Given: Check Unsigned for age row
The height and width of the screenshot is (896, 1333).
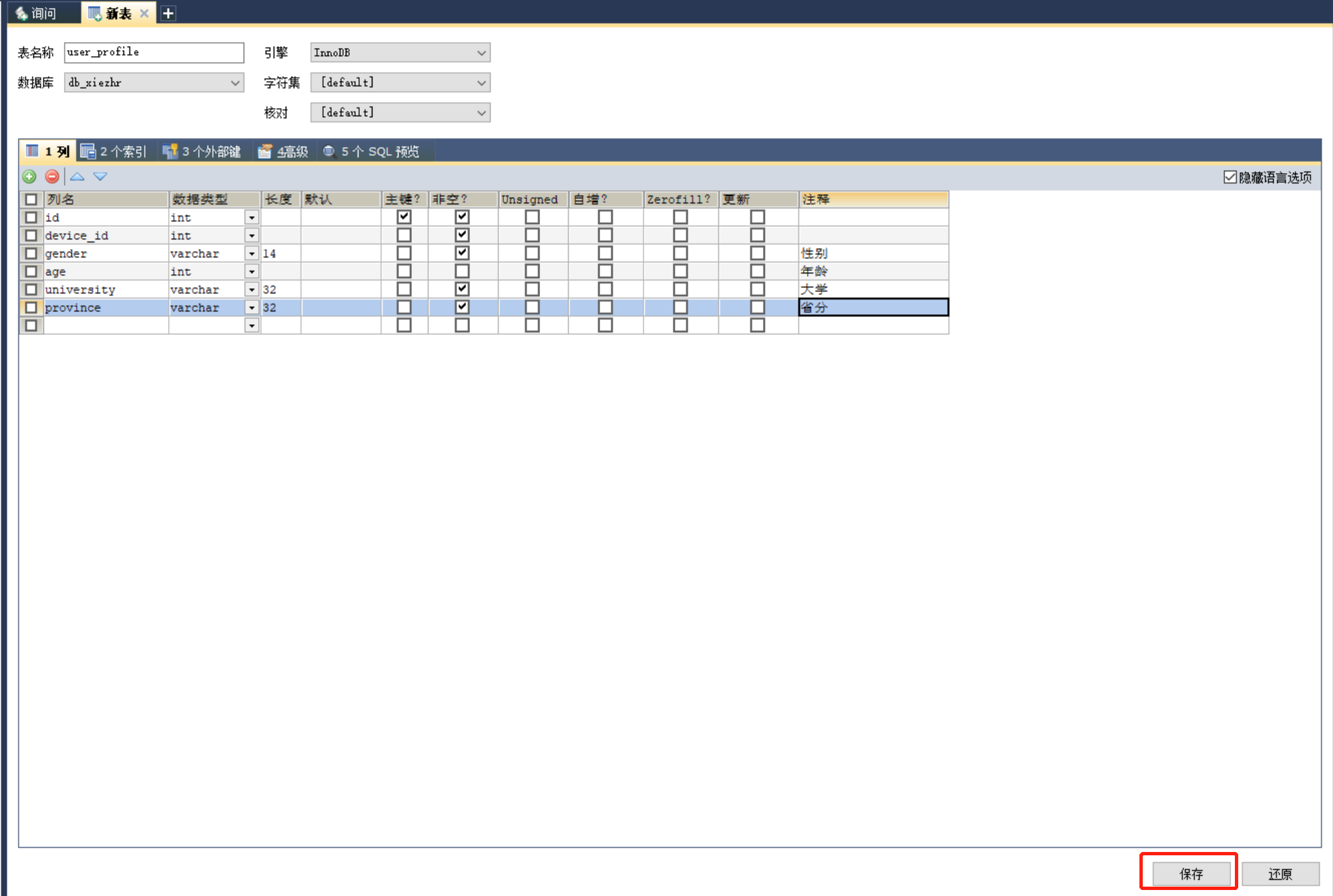Looking at the screenshot, I should [532, 271].
